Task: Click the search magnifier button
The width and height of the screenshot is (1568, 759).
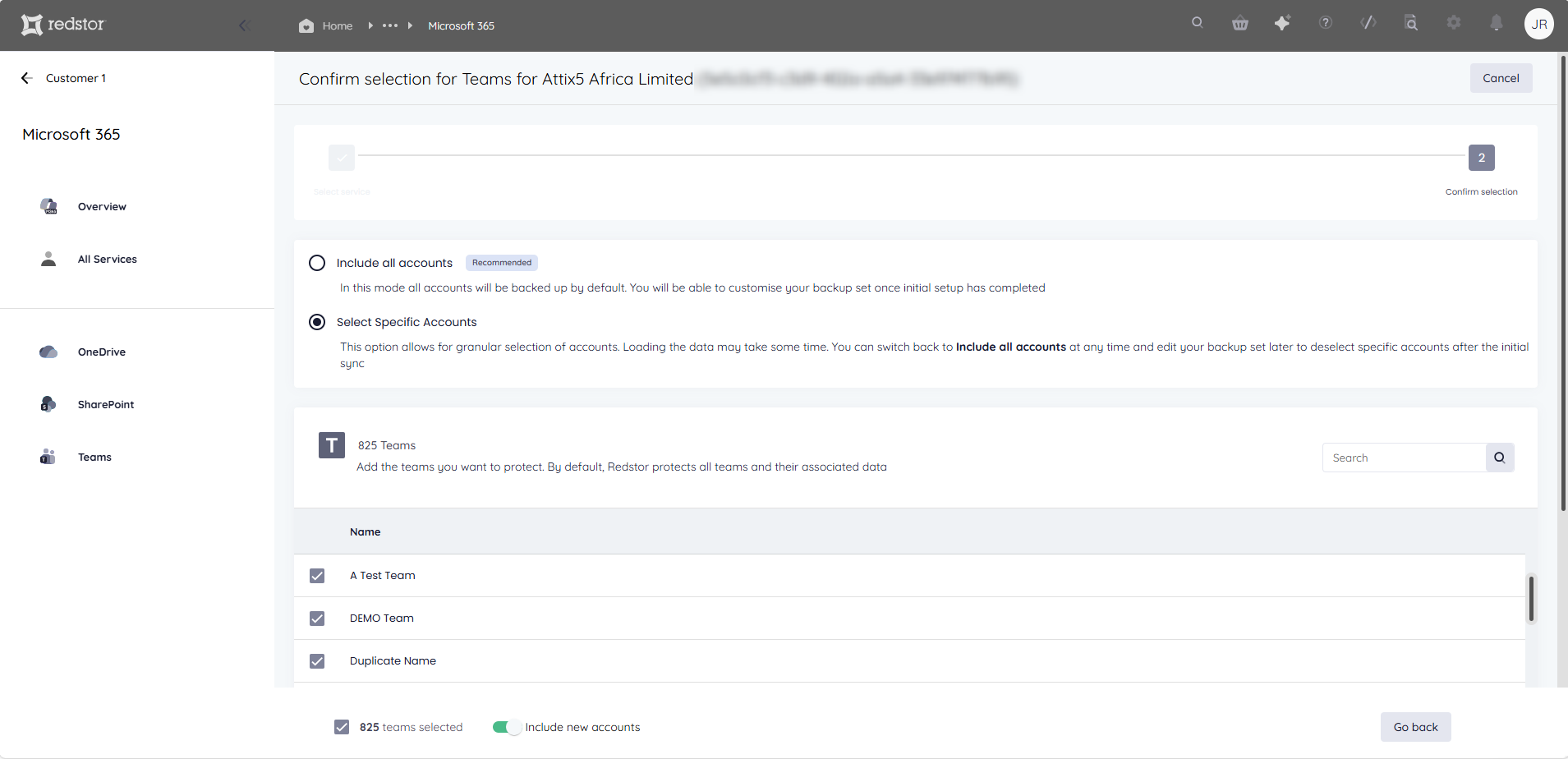Action: [x=1500, y=458]
